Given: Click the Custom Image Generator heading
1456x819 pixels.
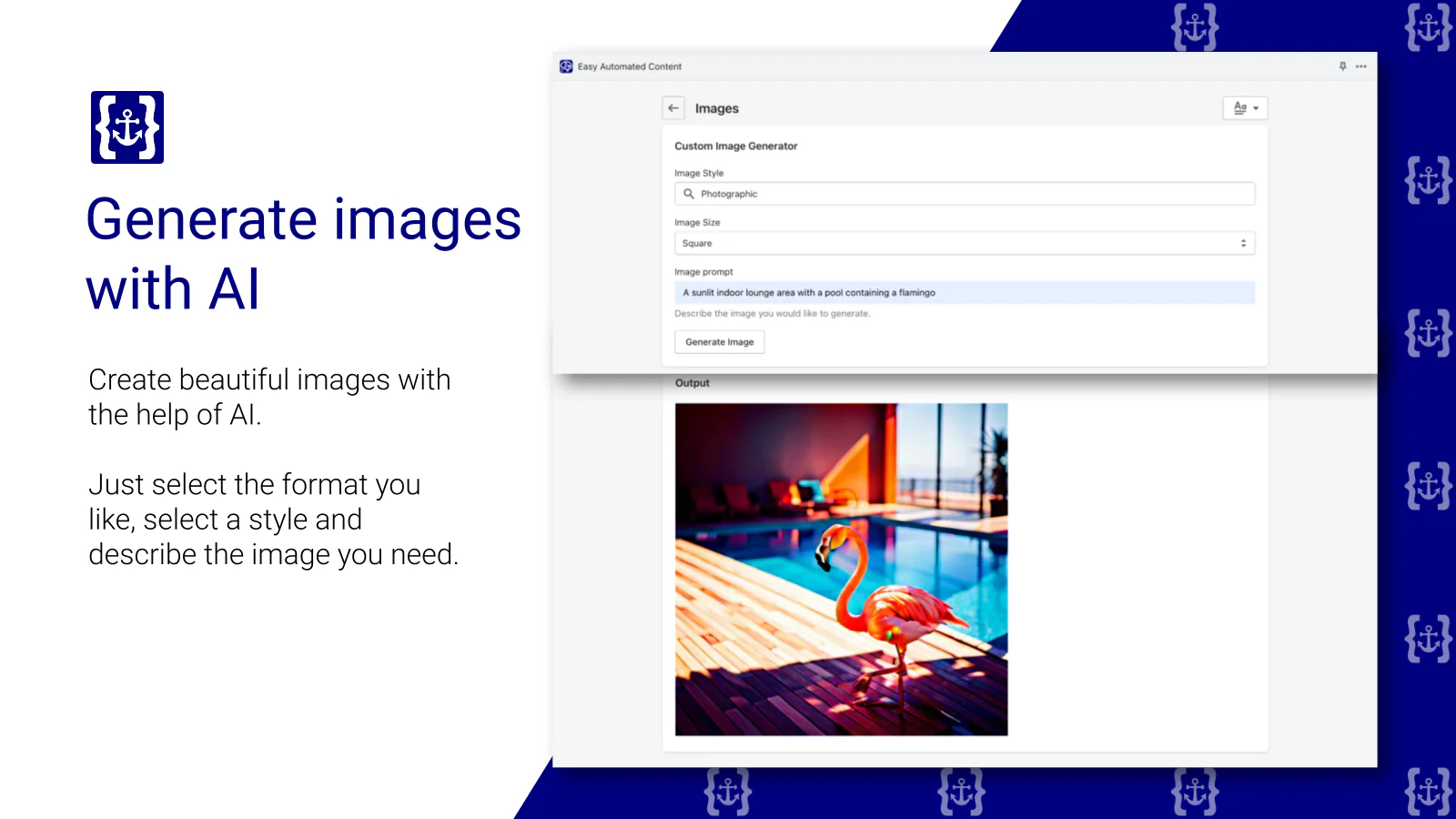Looking at the screenshot, I should (x=736, y=146).
